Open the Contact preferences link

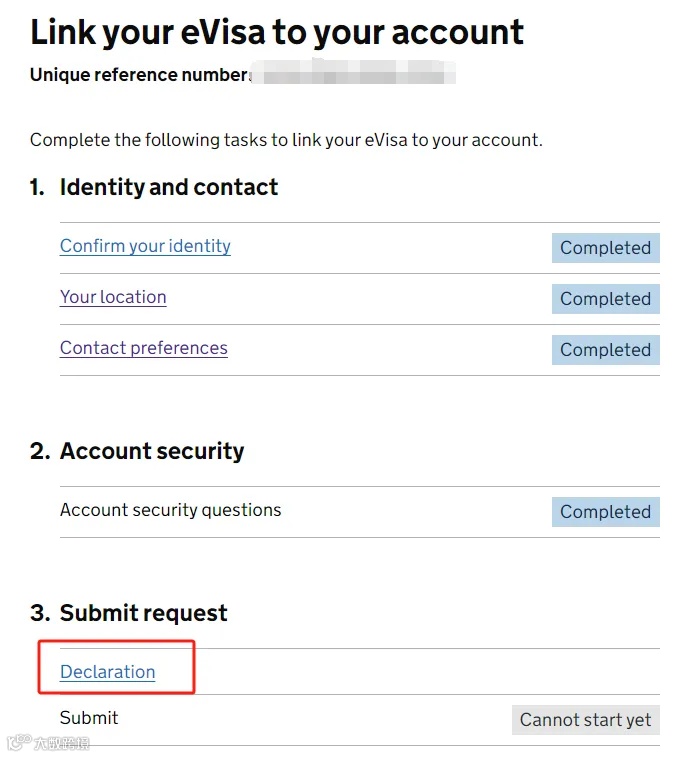coord(143,348)
